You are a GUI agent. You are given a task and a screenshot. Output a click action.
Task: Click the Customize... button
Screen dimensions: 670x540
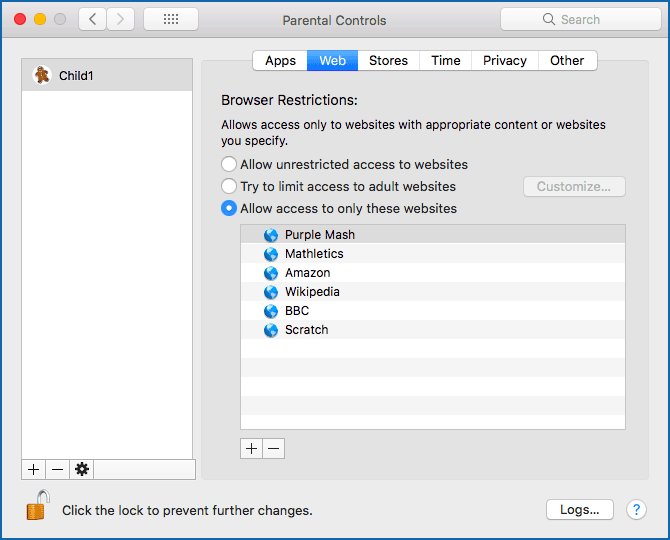[x=574, y=187]
